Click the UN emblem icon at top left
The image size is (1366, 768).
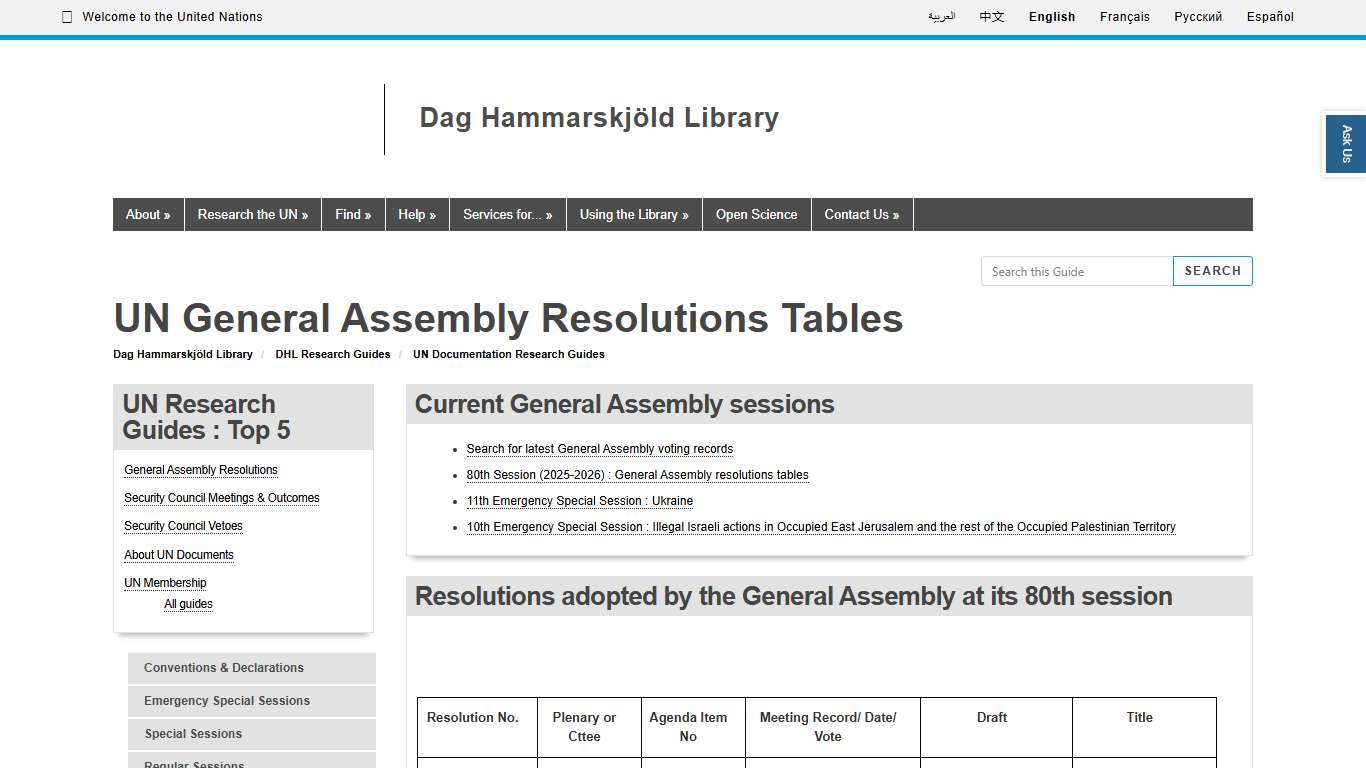point(66,16)
